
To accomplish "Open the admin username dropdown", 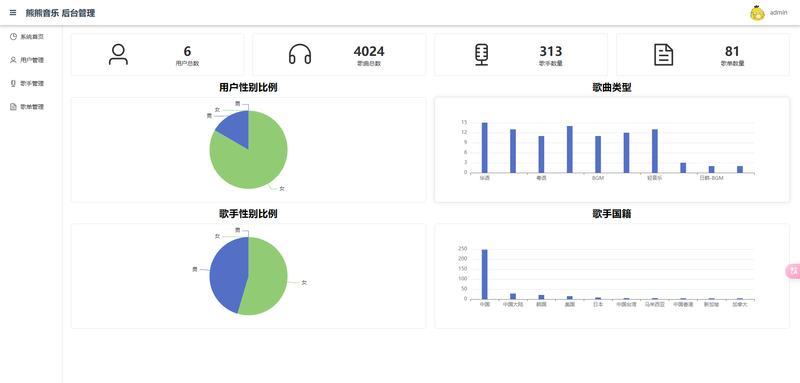I will point(778,13).
